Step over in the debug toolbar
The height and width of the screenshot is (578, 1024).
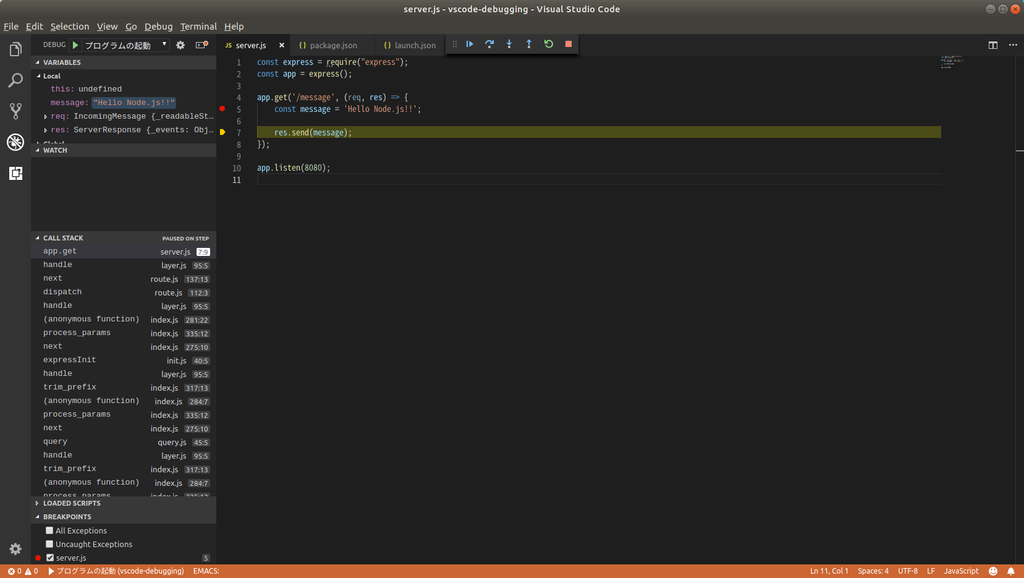[489, 44]
